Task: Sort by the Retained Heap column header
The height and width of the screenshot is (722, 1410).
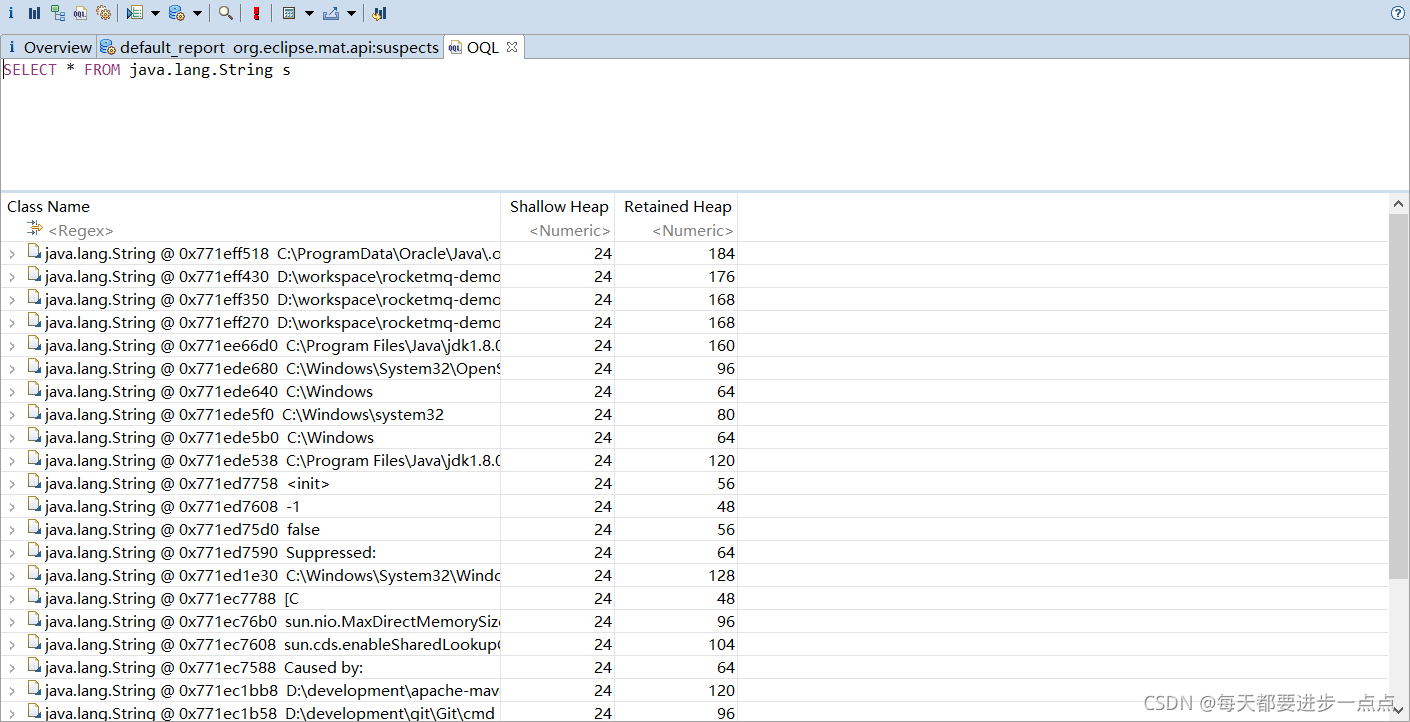Action: coord(678,206)
